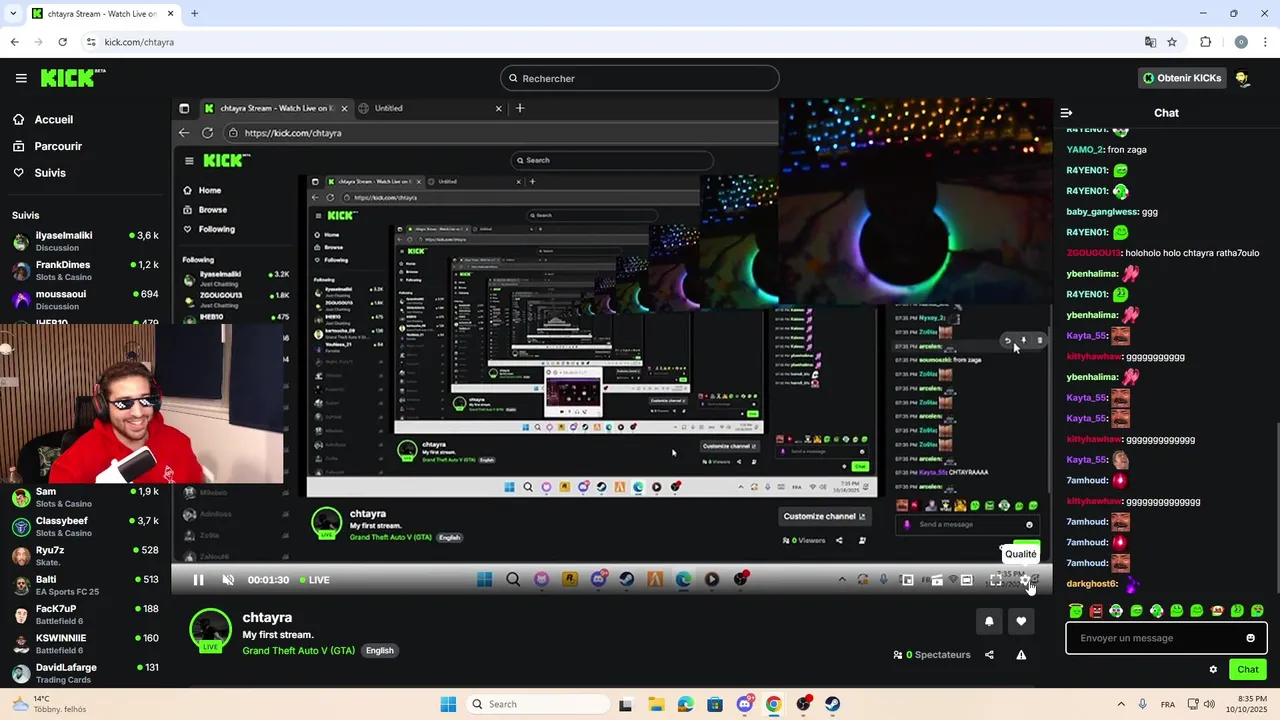Image resolution: width=1280 pixels, height=720 pixels.
Task: Click the KICK logo
Action: [72, 78]
